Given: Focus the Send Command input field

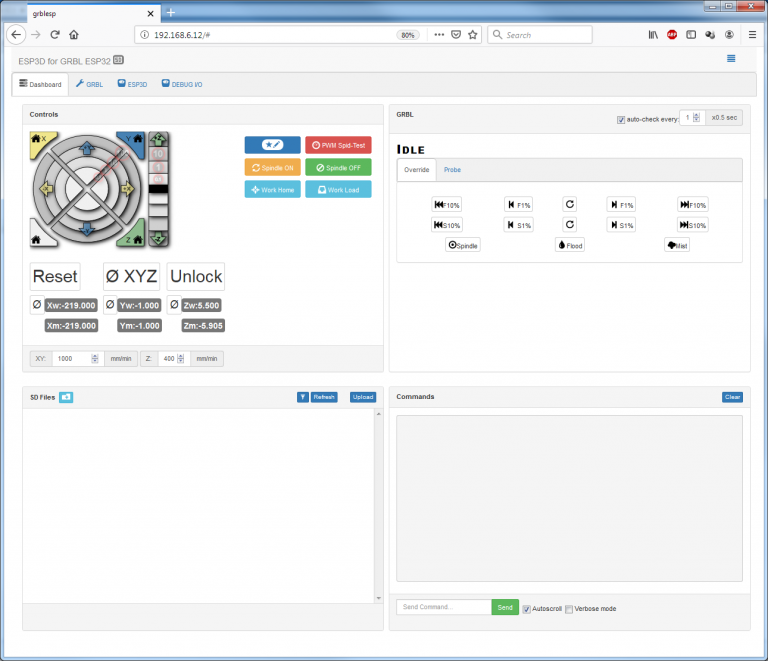Looking at the screenshot, I should (x=444, y=607).
